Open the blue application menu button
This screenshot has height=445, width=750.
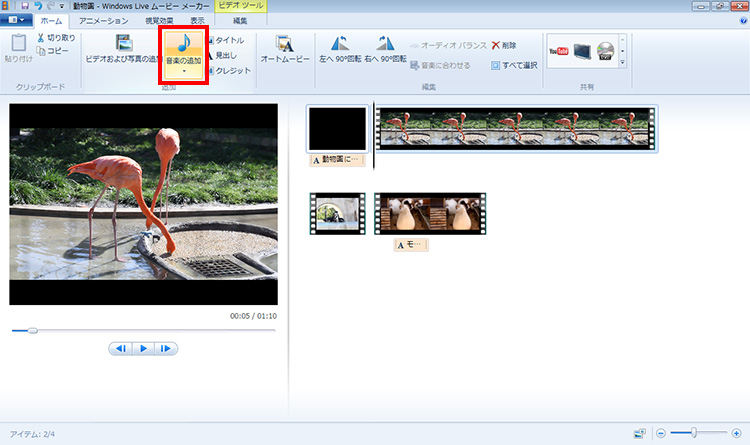16,20
